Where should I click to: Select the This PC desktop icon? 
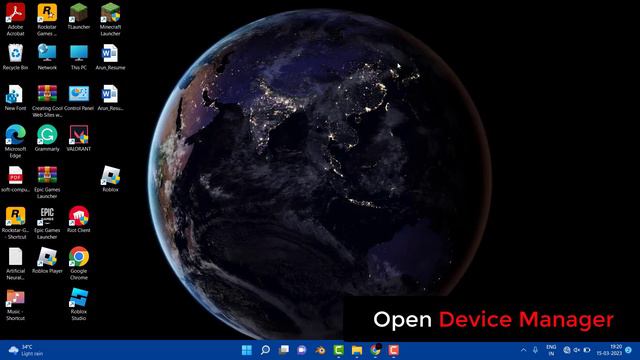pyautogui.click(x=78, y=57)
